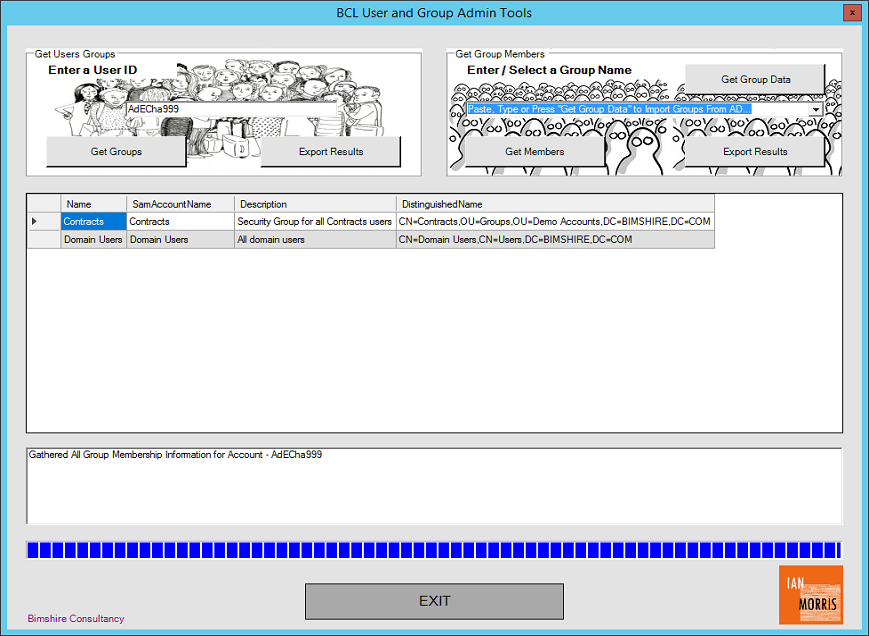Click the Get Members button
The image size is (869, 636).
(x=534, y=152)
